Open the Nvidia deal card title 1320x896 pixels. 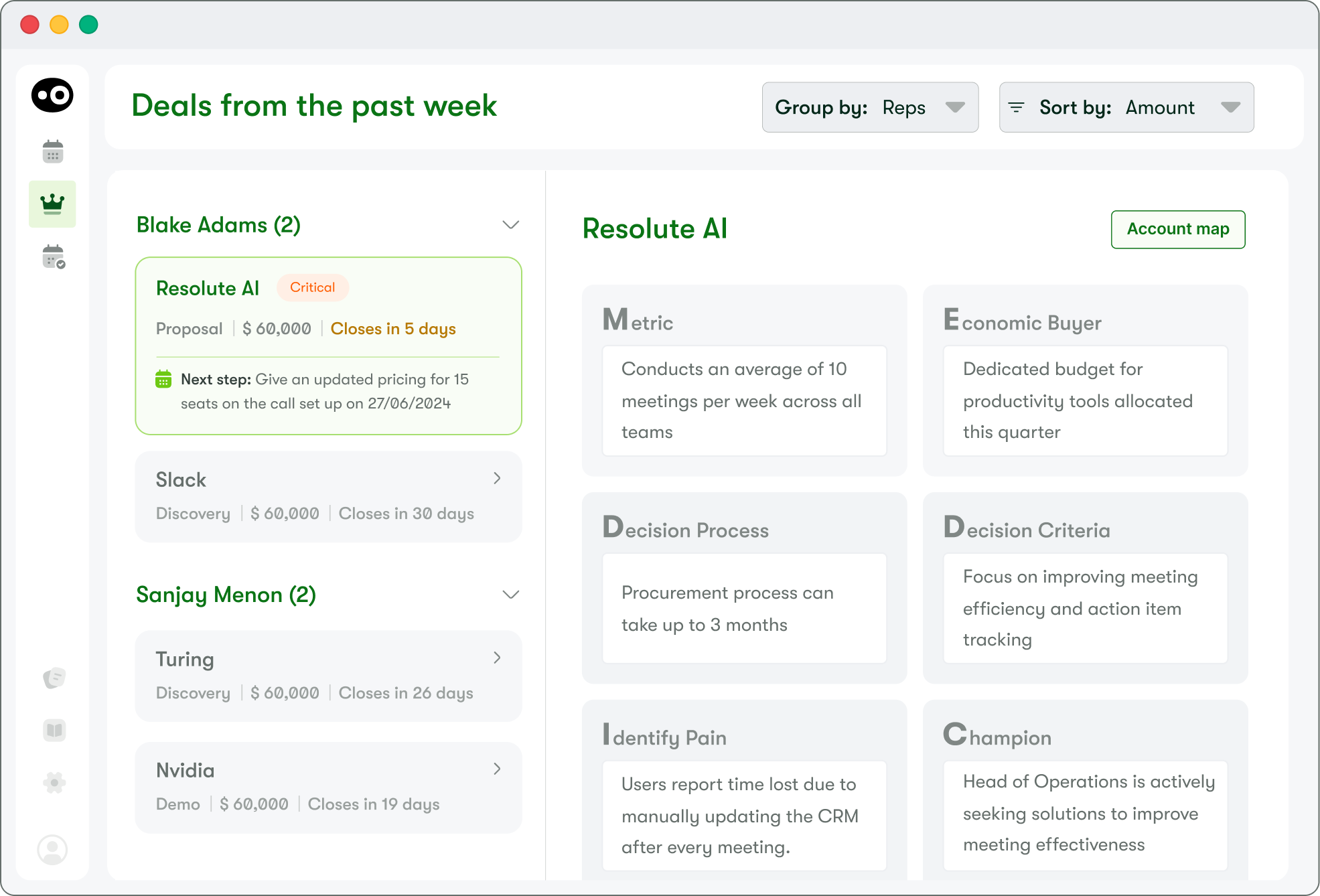click(185, 770)
